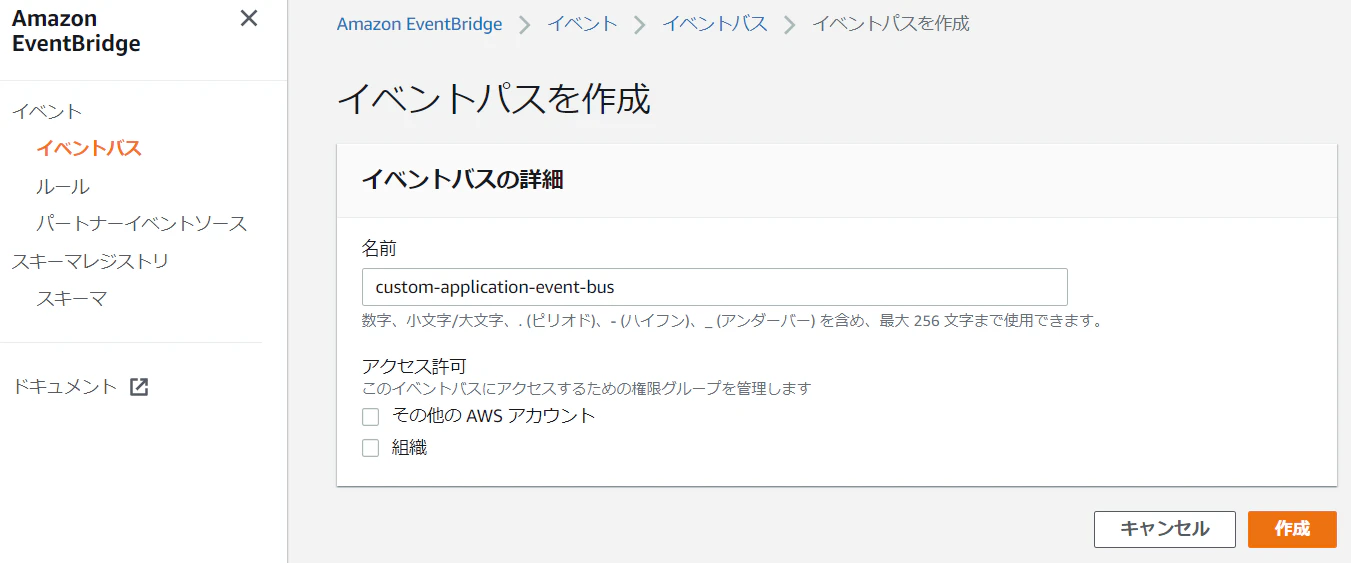Click the アクセス許可 label
This screenshot has height=563, width=1351.
pos(414,366)
